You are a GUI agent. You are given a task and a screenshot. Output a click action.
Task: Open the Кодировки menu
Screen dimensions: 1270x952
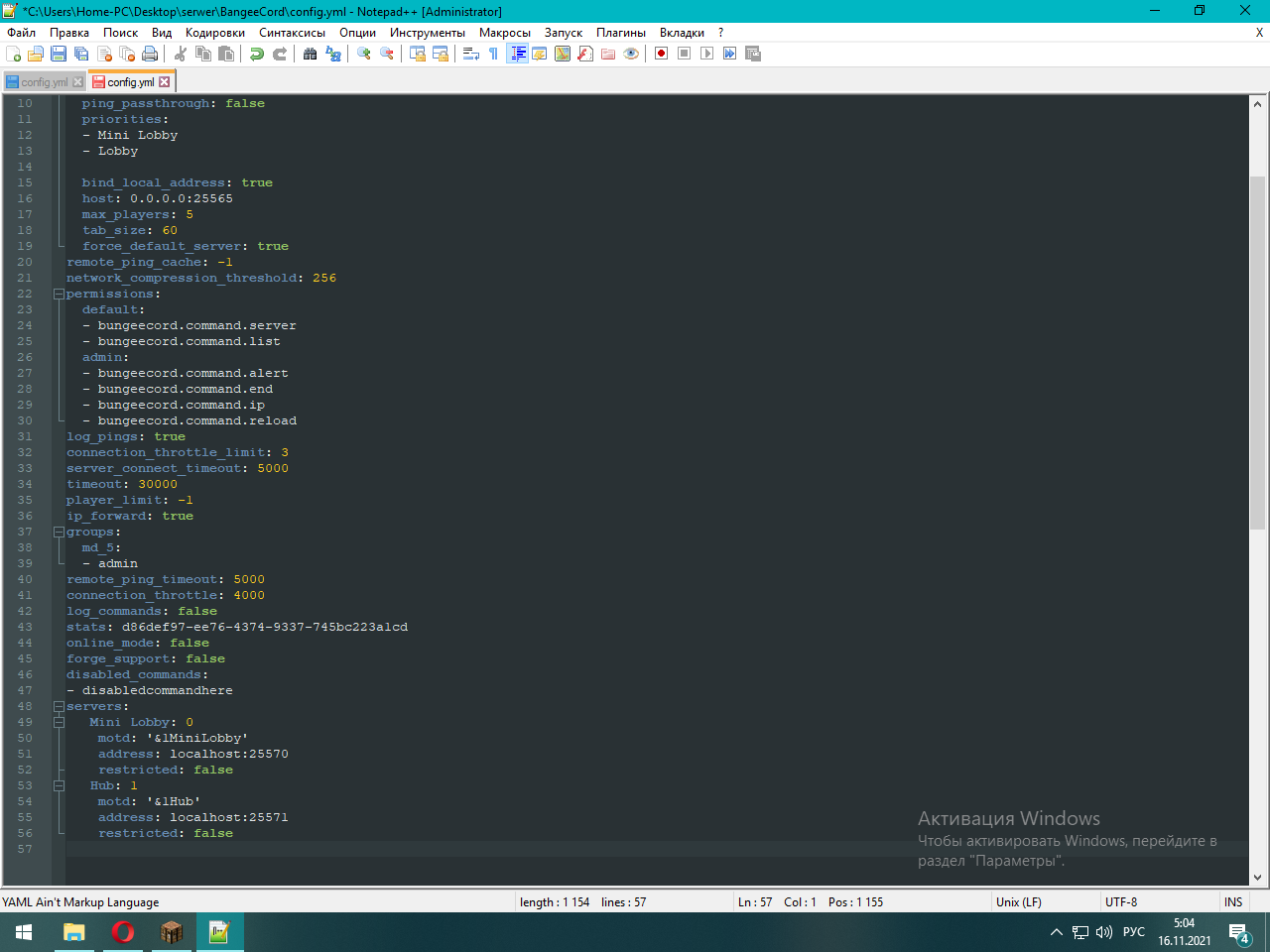pyautogui.click(x=215, y=33)
